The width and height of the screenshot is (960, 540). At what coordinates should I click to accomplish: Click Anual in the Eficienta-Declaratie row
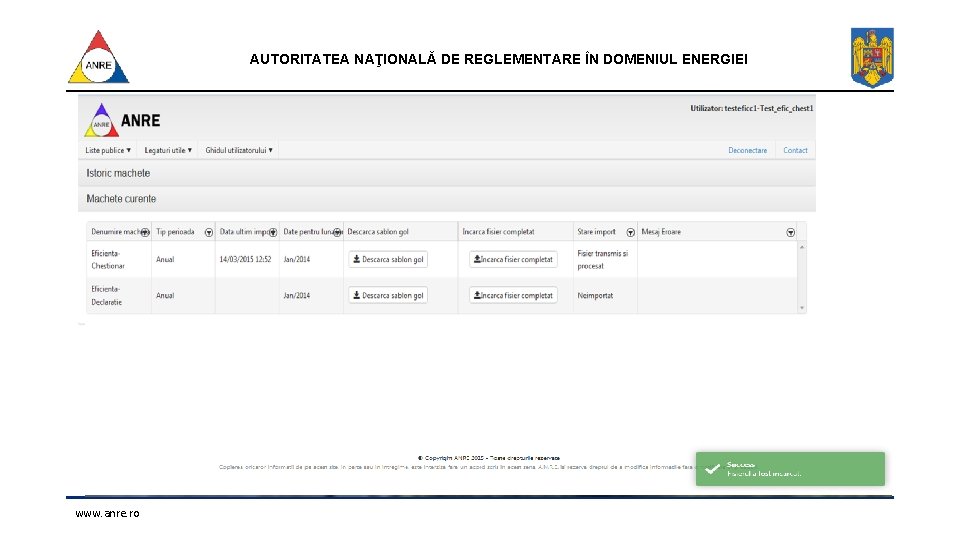pos(165,295)
